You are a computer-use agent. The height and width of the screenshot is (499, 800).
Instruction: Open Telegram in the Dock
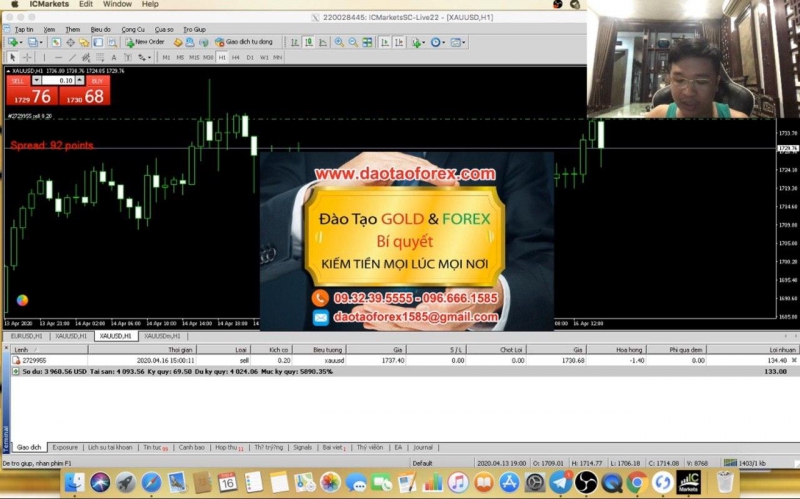(560, 482)
